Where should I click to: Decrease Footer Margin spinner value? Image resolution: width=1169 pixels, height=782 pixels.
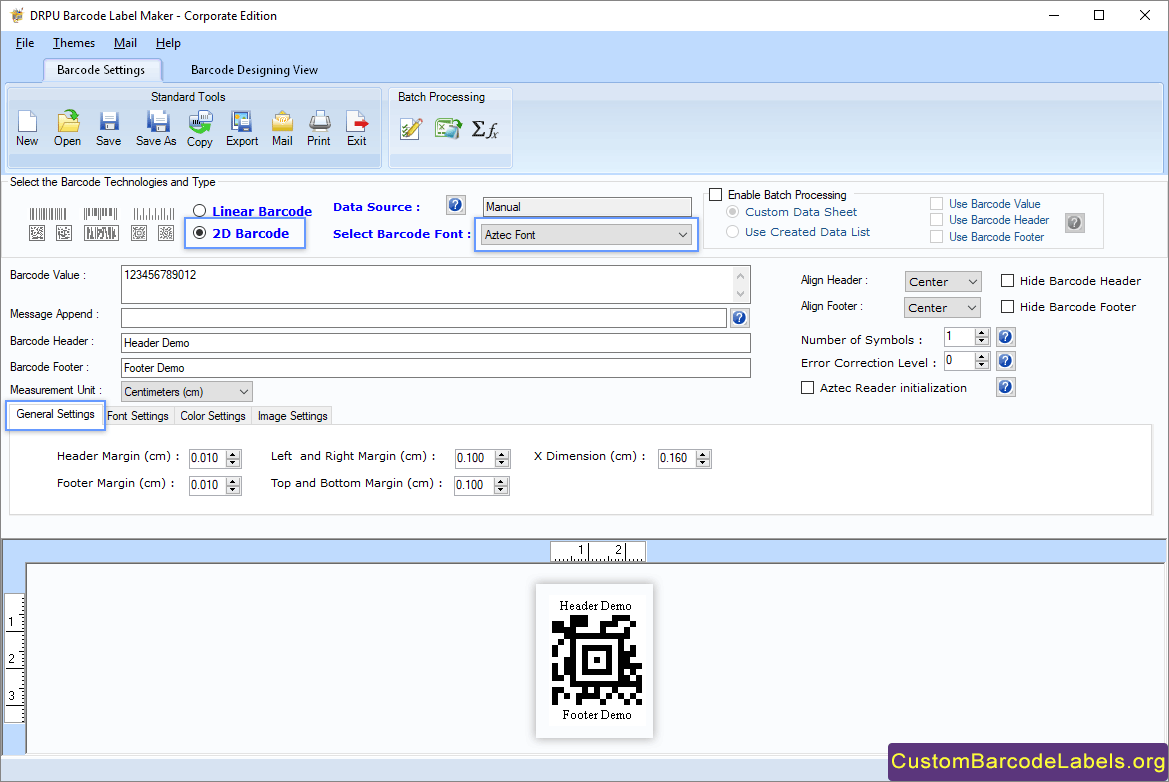(233, 490)
